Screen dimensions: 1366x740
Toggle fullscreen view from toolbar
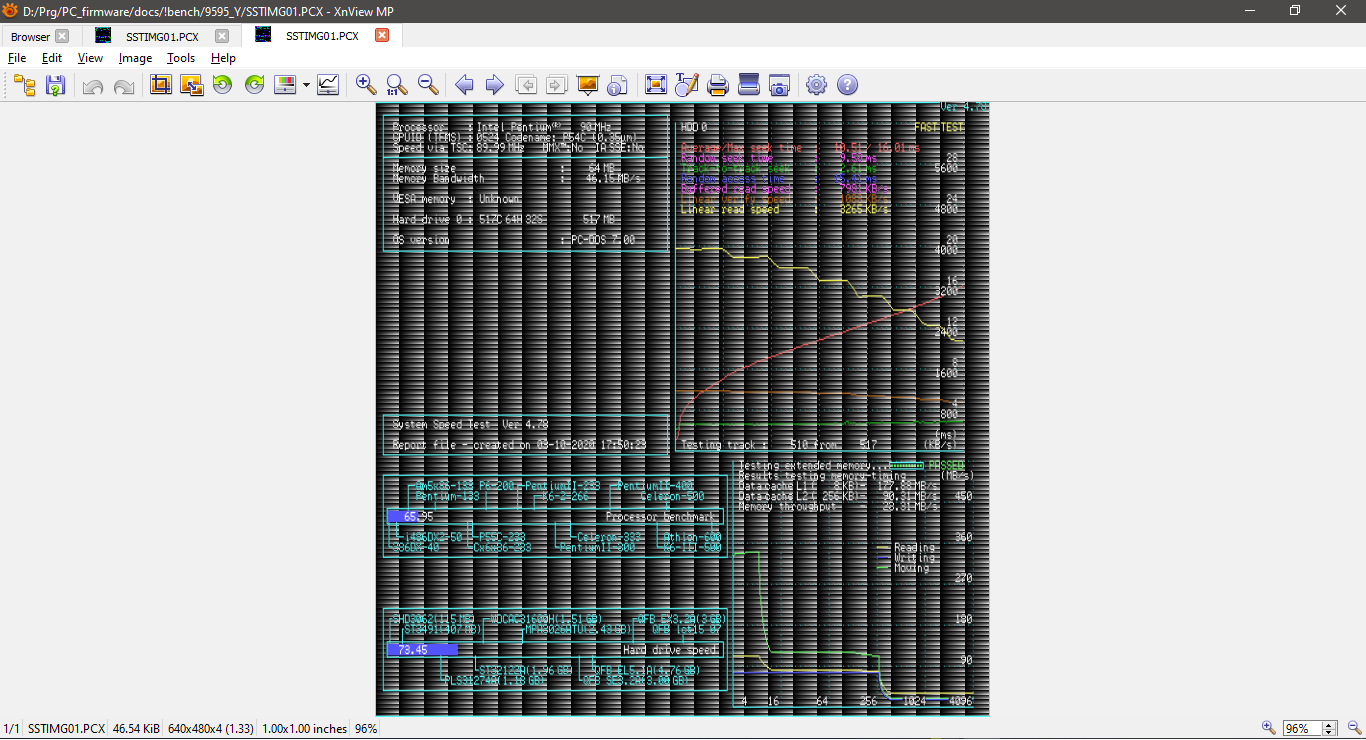point(656,85)
